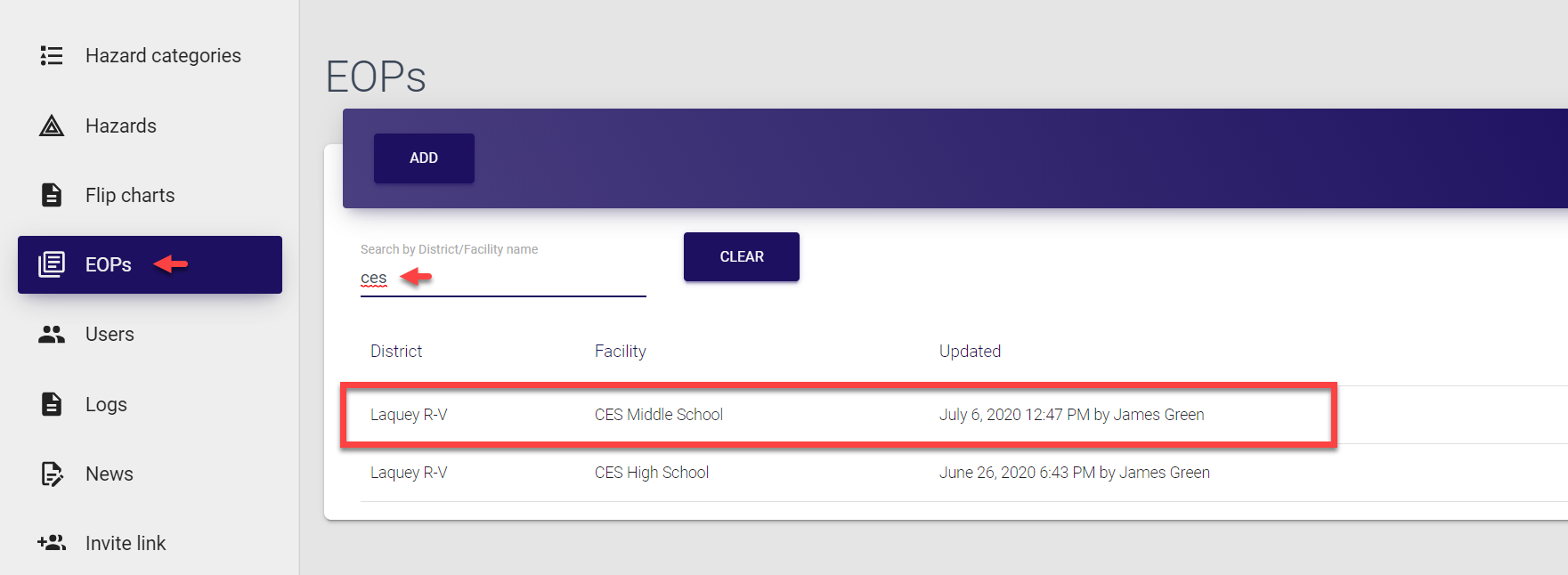Go to the Flip charts section
This screenshot has height=575, width=1568.
130,196
